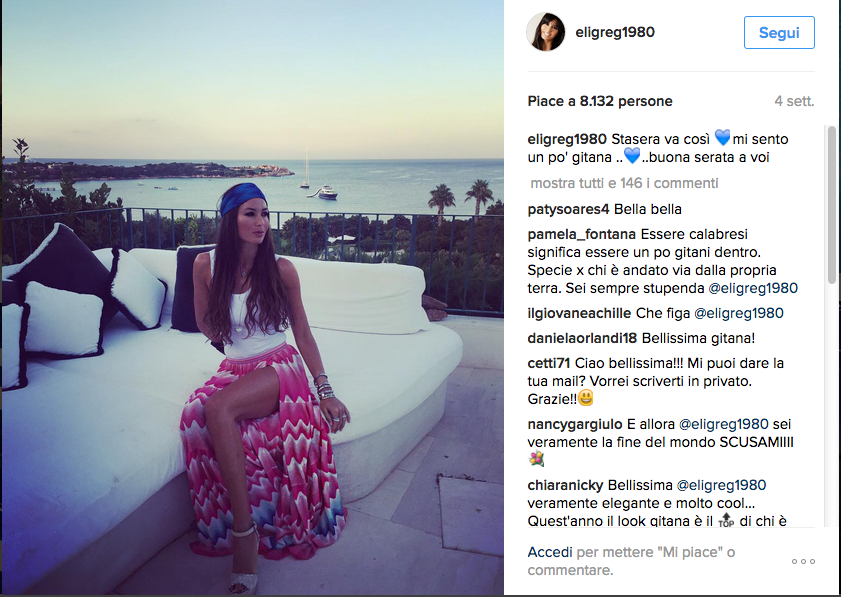Click the comments scrollbar thumb
841x597 pixels.
pos(831,204)
